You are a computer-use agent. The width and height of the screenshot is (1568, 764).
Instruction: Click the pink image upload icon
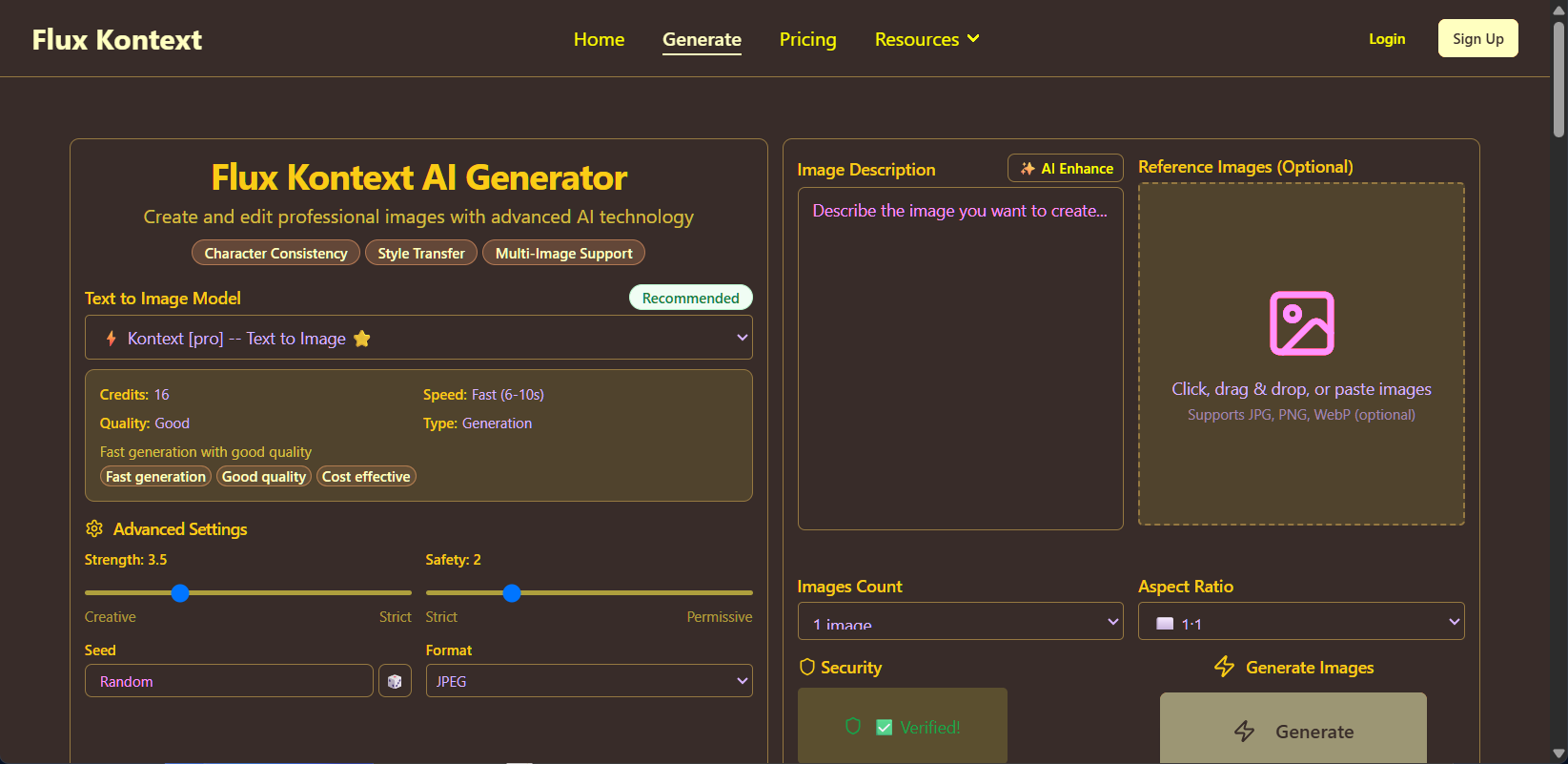[x=1301, y=323]
